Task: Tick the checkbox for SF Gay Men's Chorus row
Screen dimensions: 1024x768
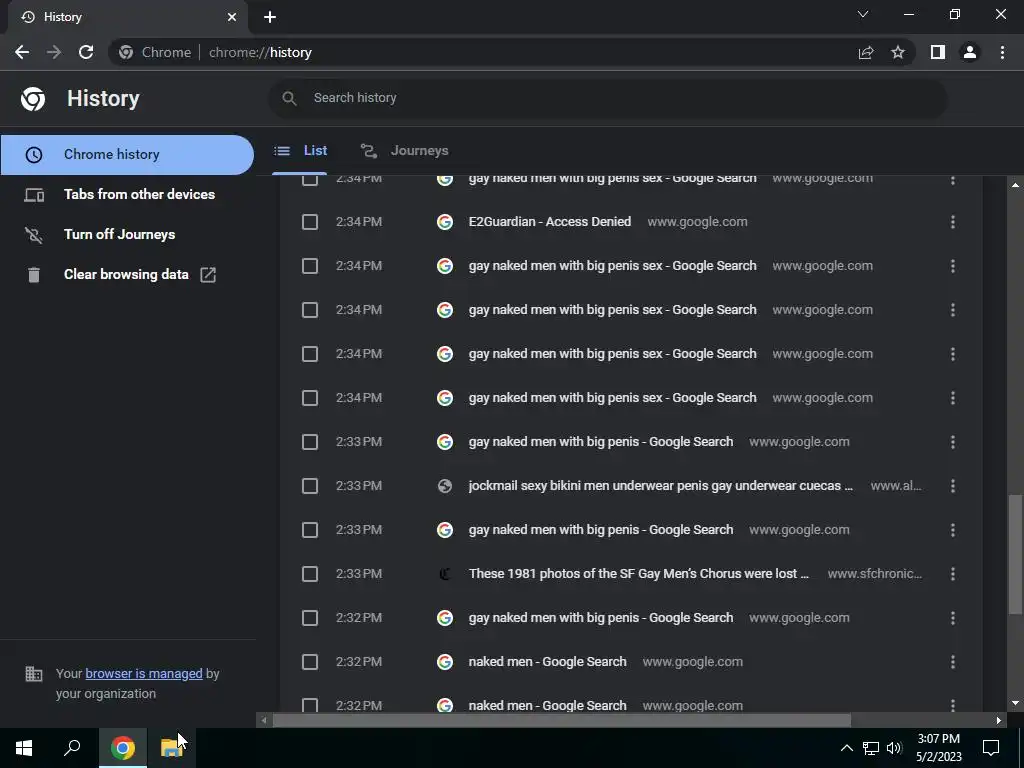Action: (310, 574)
